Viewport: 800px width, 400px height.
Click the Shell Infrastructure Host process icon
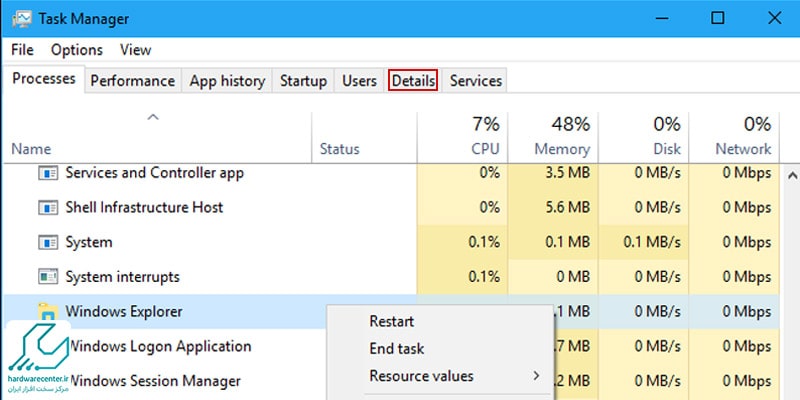[x=48, y=208]
